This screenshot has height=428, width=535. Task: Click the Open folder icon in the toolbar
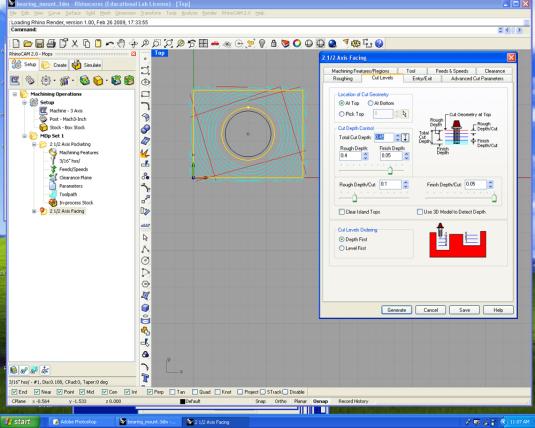tap(28, 43)
